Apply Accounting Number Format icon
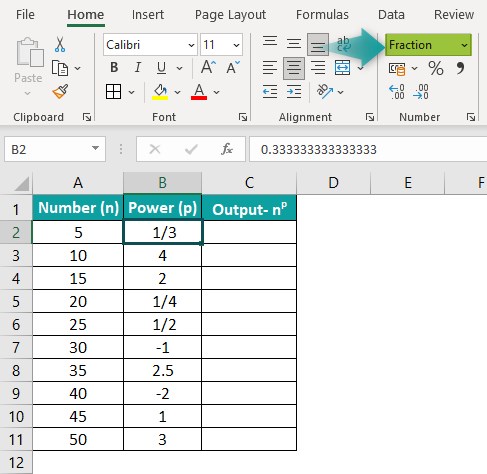This screenshot has height=474, width=487. pyautogui.click(x=397, y=69)
